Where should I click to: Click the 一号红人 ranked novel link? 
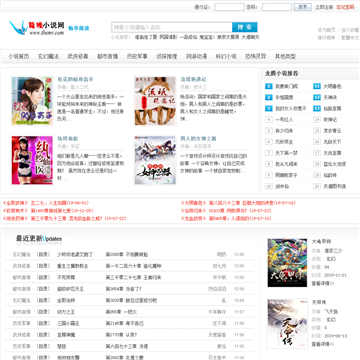click(x=284, y=119)
